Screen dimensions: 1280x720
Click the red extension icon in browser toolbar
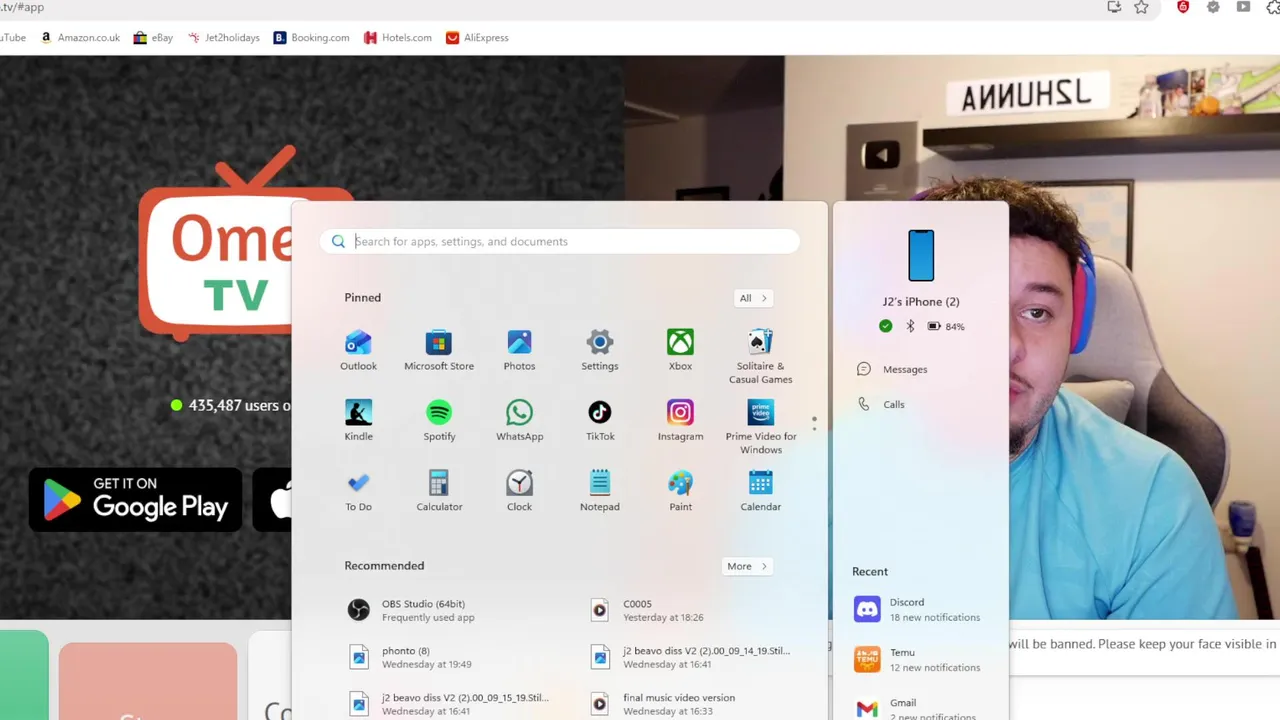1183,7
